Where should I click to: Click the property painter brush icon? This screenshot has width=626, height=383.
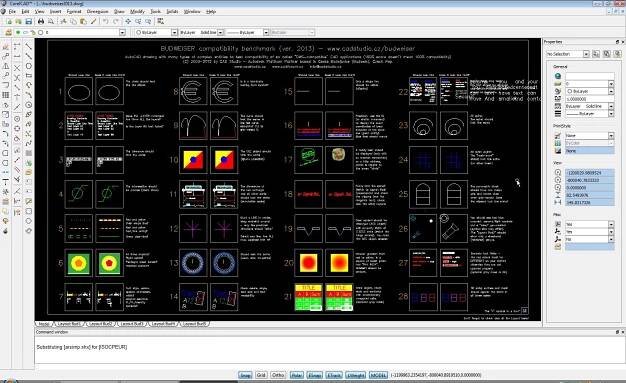pos(93,22)
